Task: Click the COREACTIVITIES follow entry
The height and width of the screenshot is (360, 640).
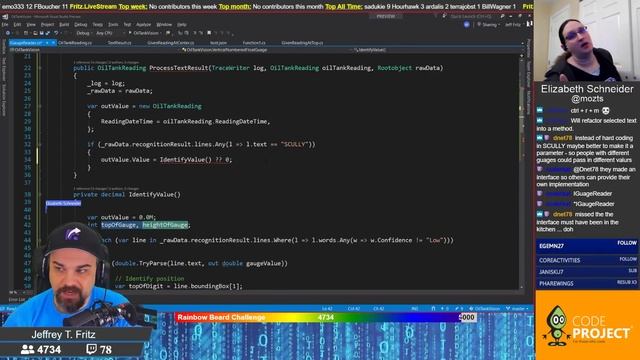Action: [587, 260]
